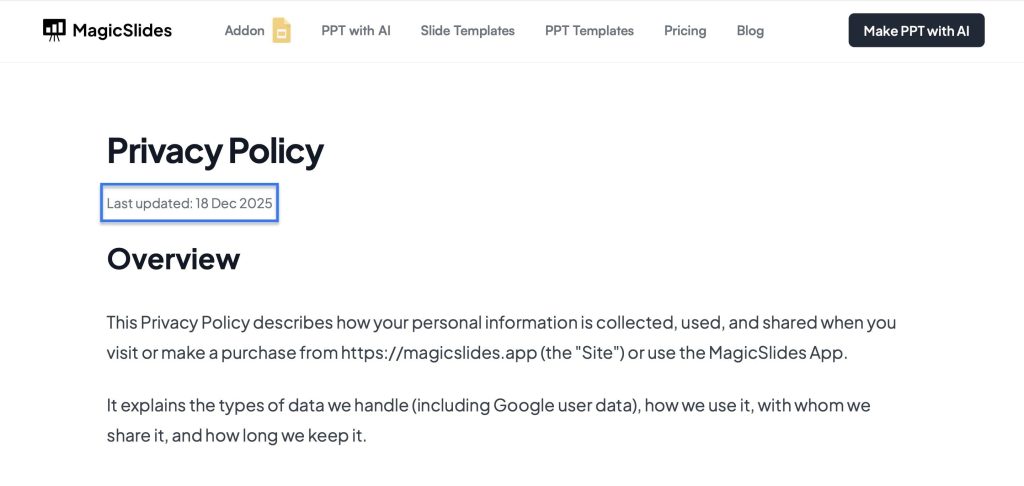
Task: Navigate to PPT Templates
Action: (589, 31)
